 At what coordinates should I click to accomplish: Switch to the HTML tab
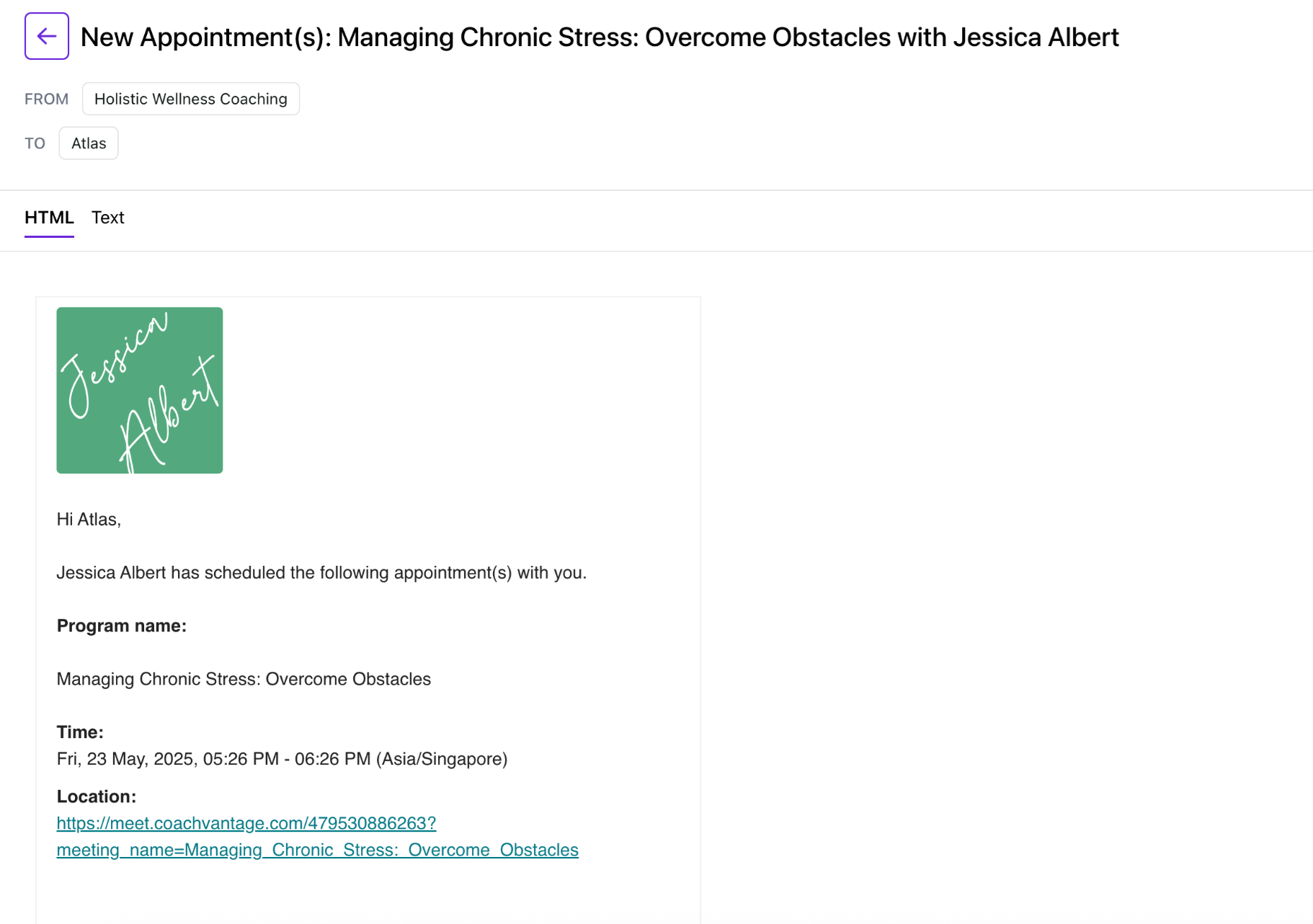click(49, 218)
